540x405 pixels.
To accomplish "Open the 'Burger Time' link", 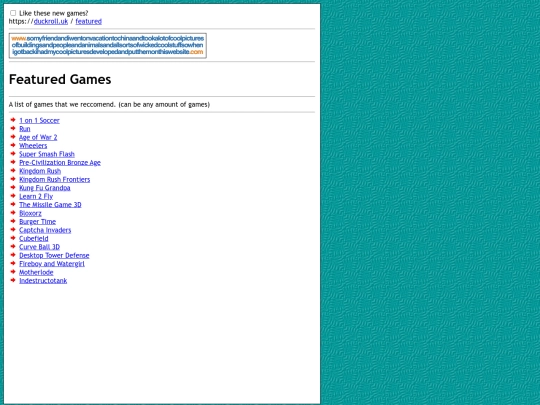I will [x=38, y=222].
